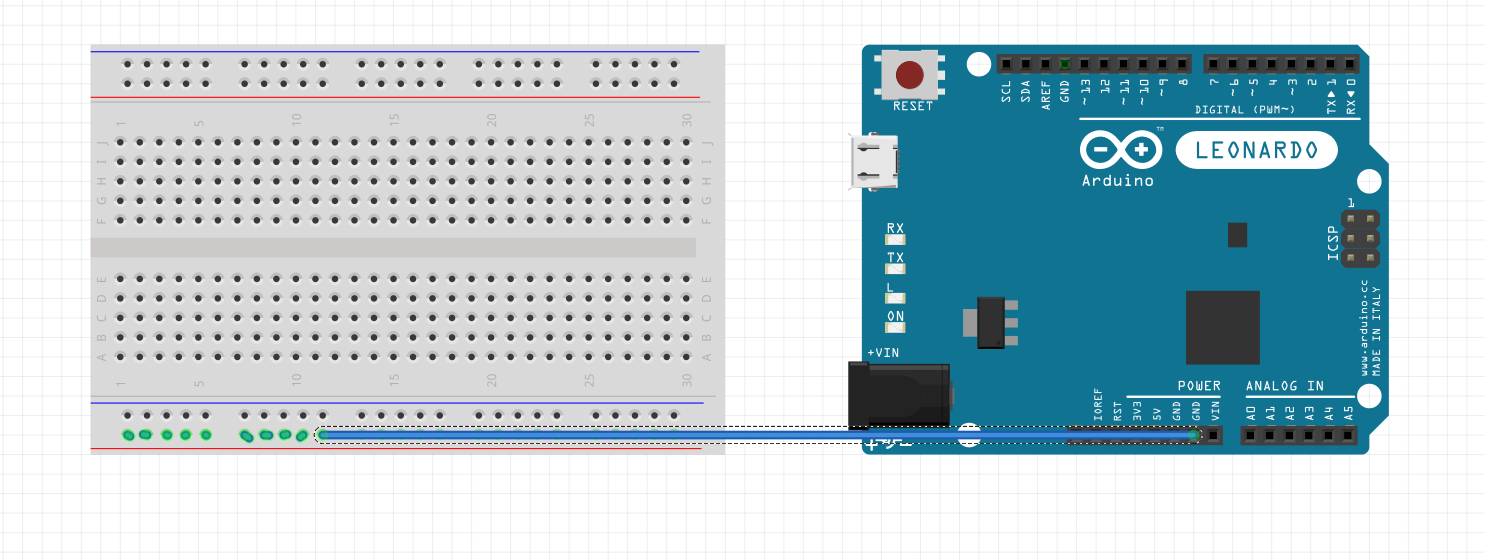Click the red RESET button on the Arduino
Image resolution: width=1485 pixels, height=560 pixels.
910,75
